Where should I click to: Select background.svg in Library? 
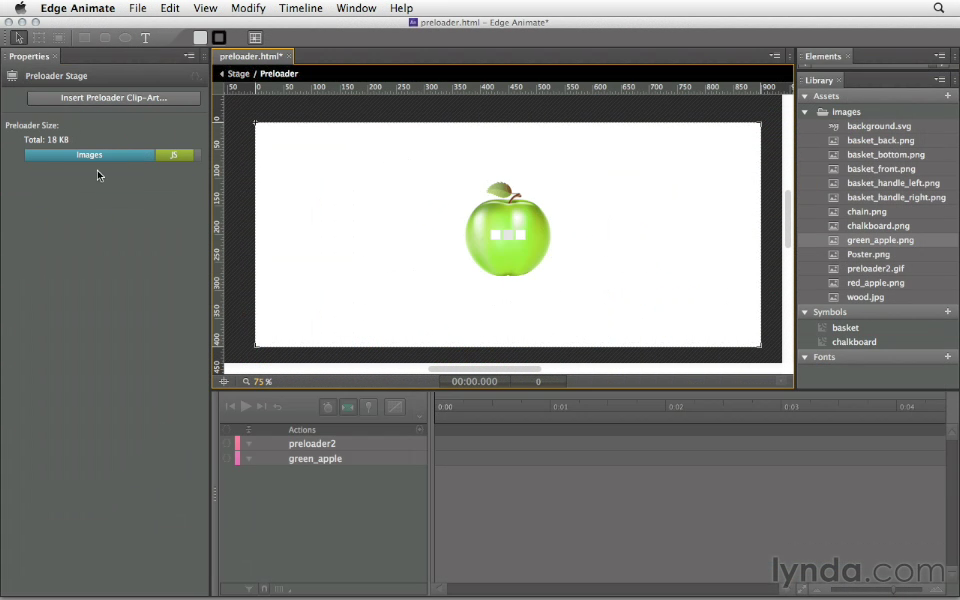(879, 126)
